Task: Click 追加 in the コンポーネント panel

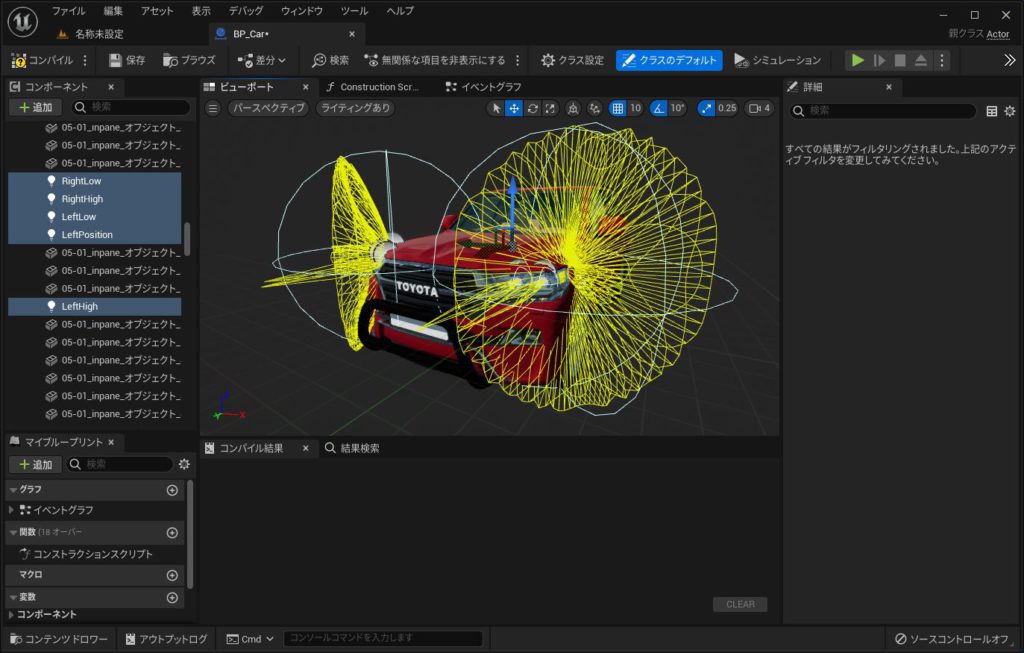Action: point(35,108)
